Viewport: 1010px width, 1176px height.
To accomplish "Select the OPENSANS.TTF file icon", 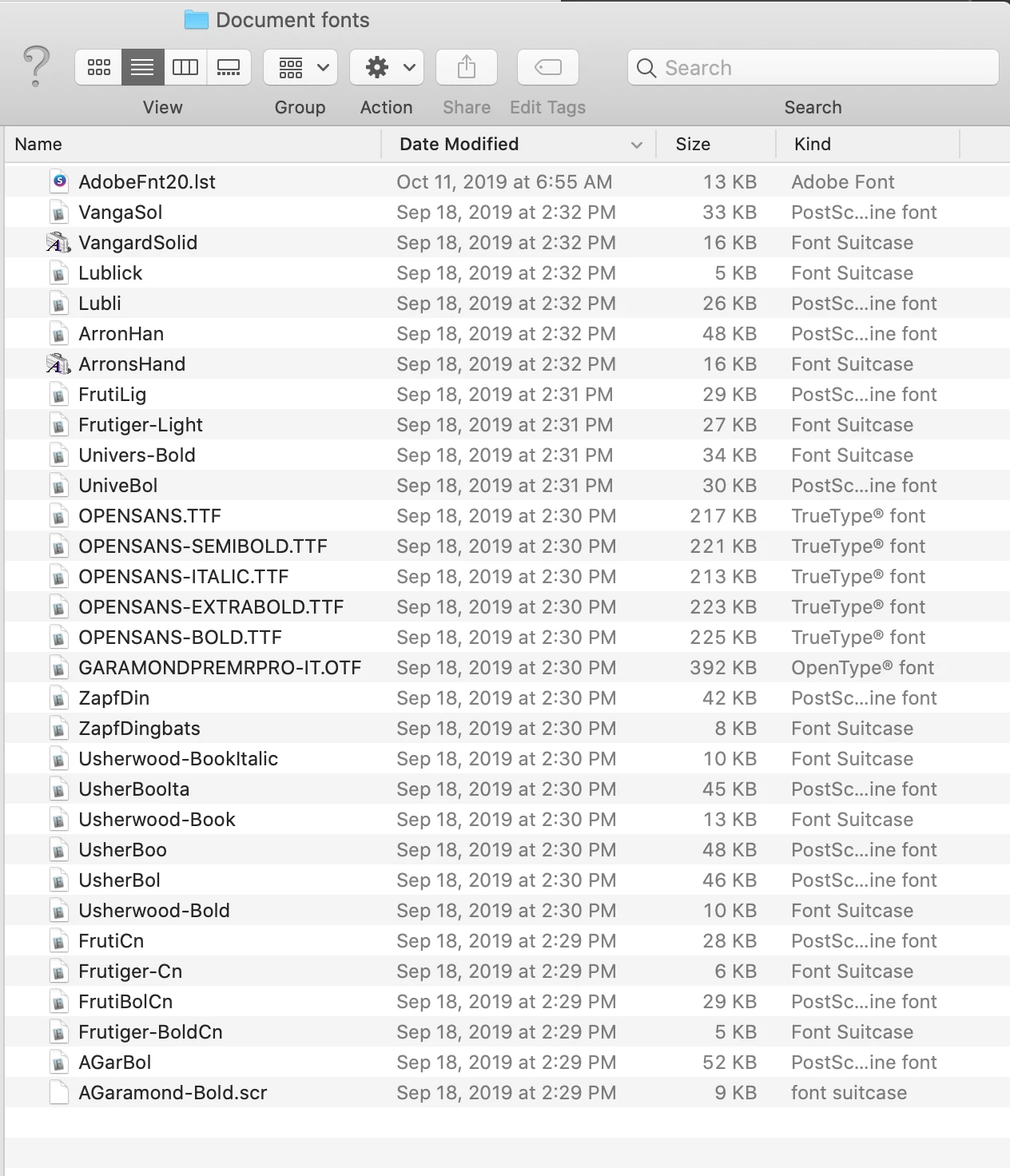I will [59, 515].
